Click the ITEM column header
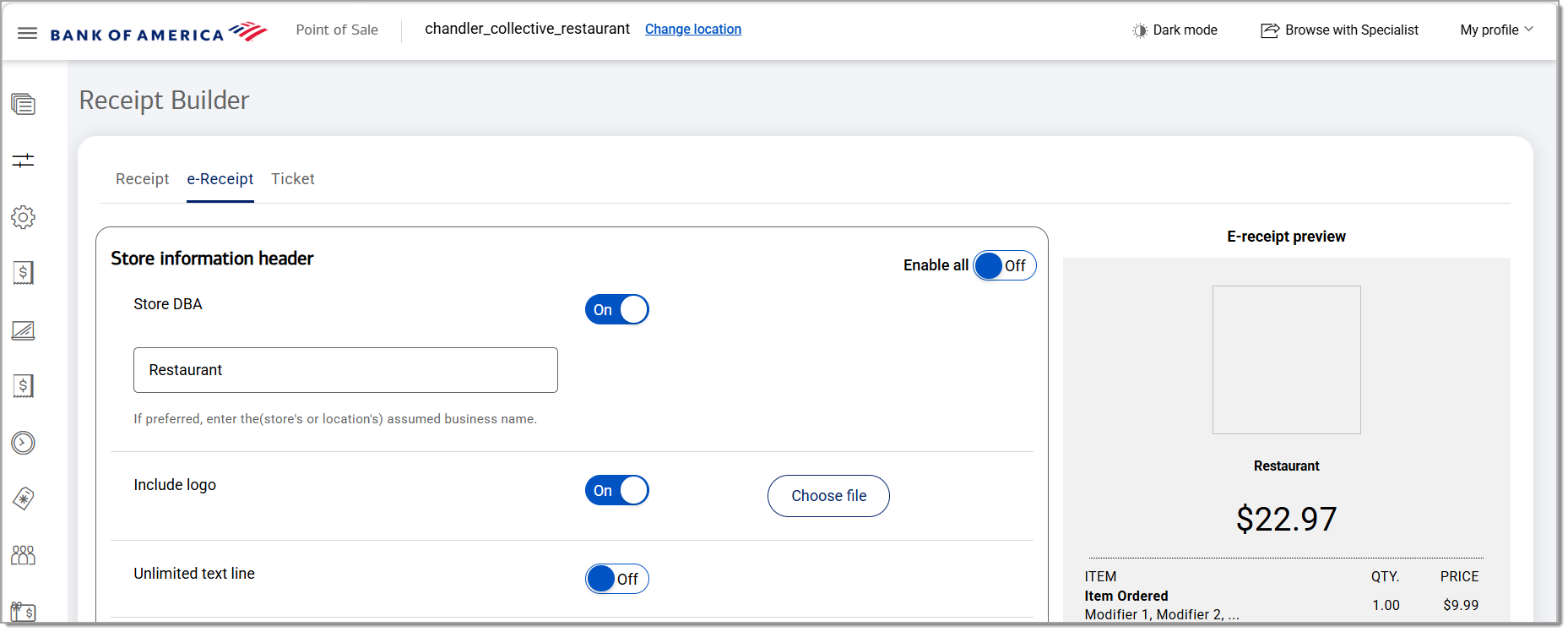 pos(1100,577)
